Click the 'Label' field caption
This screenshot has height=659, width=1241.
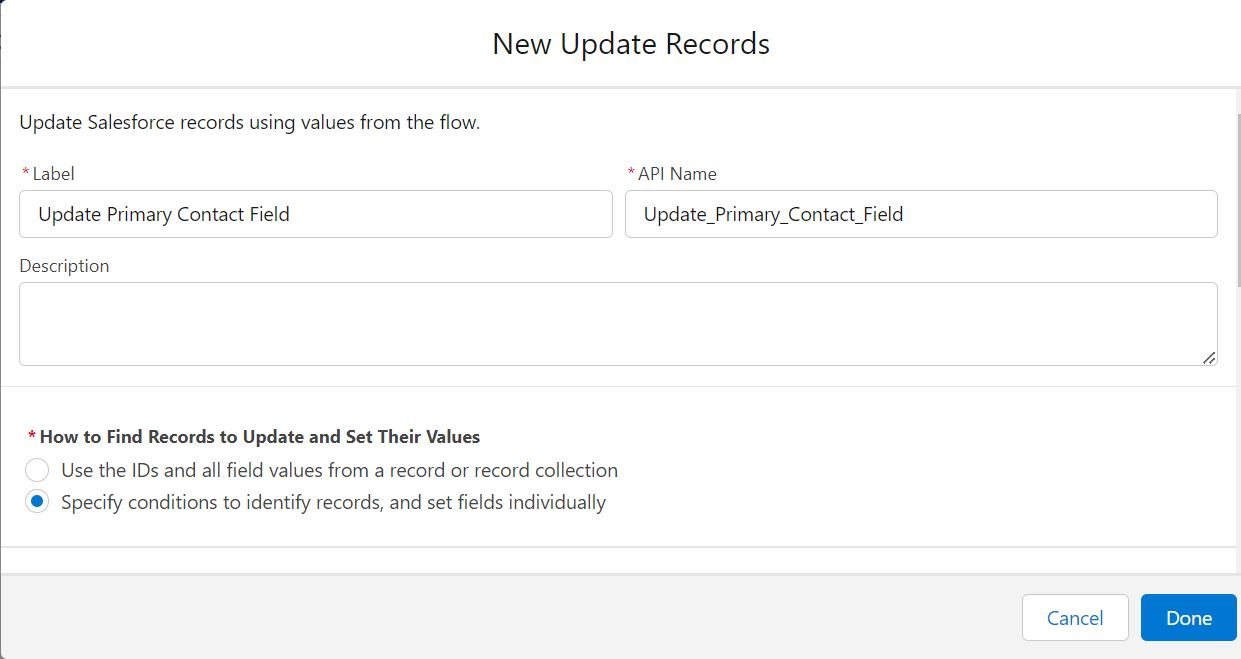click(53, 174)
